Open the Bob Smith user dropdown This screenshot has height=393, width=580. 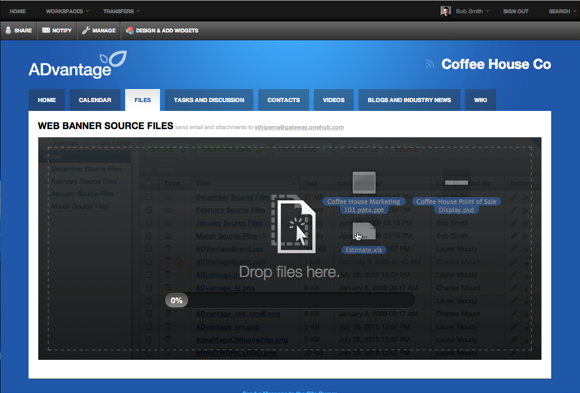(x=472, y=11)
